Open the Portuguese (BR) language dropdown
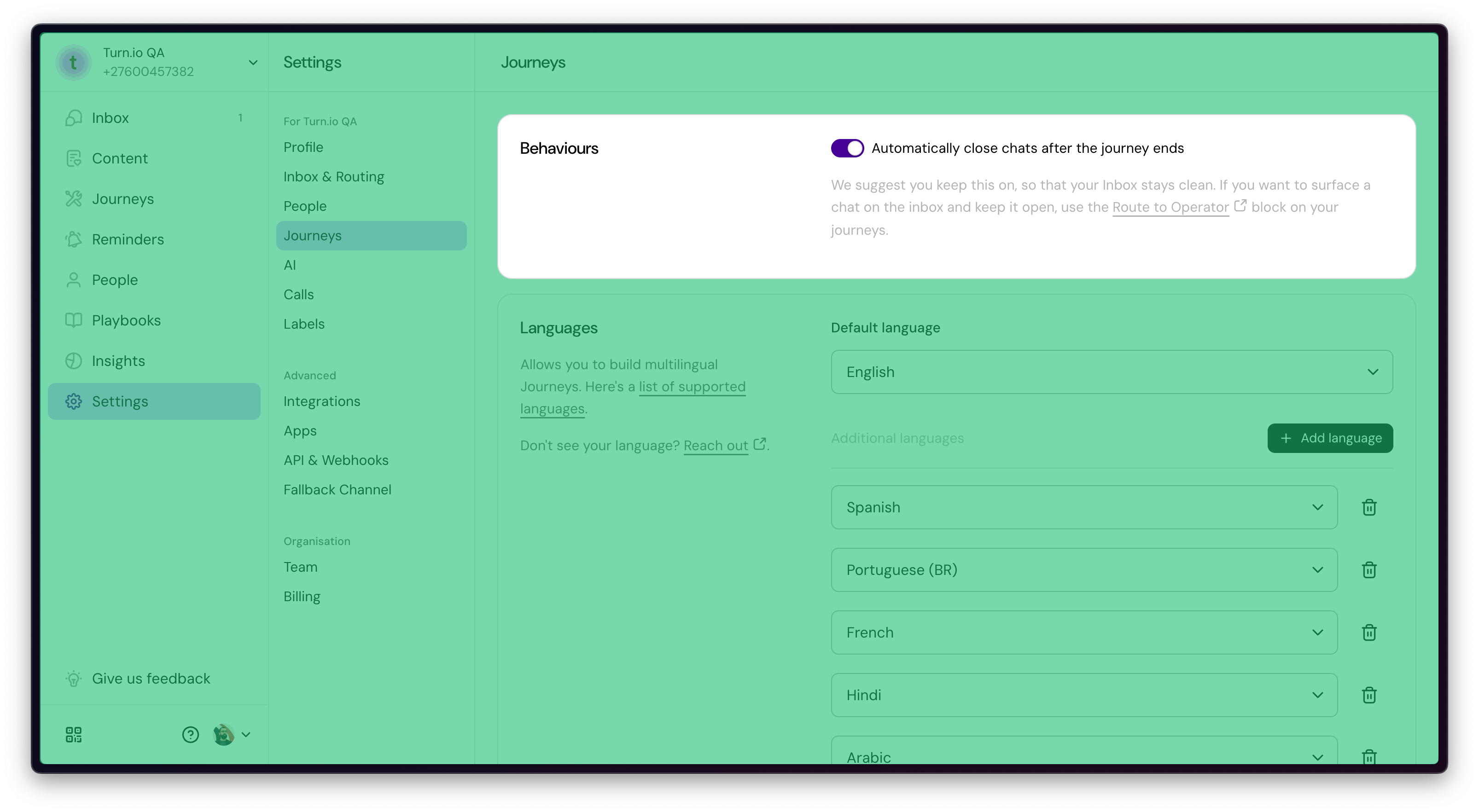 tap(1084, 570)
